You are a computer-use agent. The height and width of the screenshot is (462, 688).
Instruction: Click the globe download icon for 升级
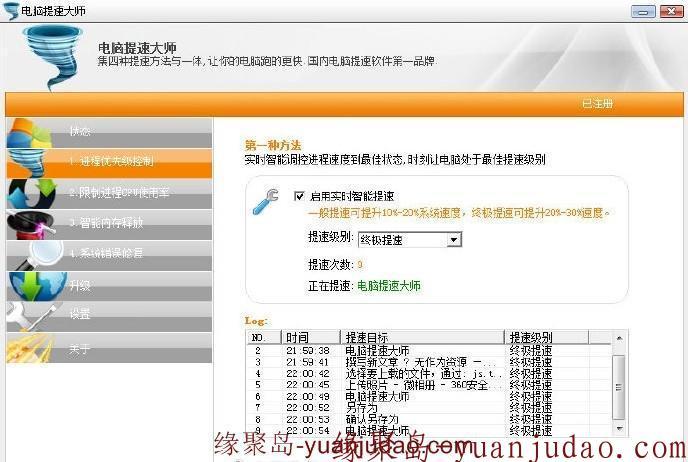[x=30, y=284]
